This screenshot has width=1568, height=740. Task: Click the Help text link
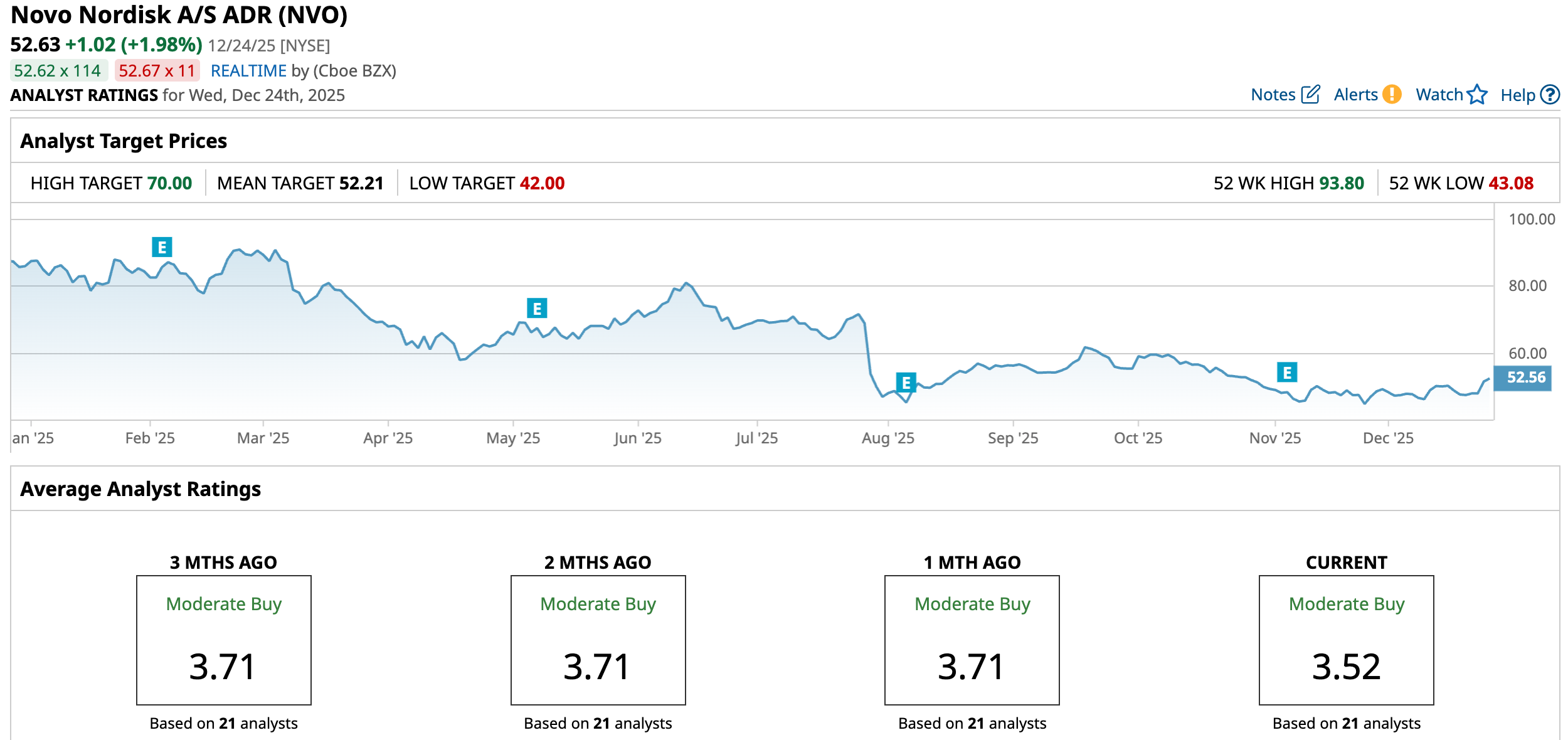click(1517, 95)
